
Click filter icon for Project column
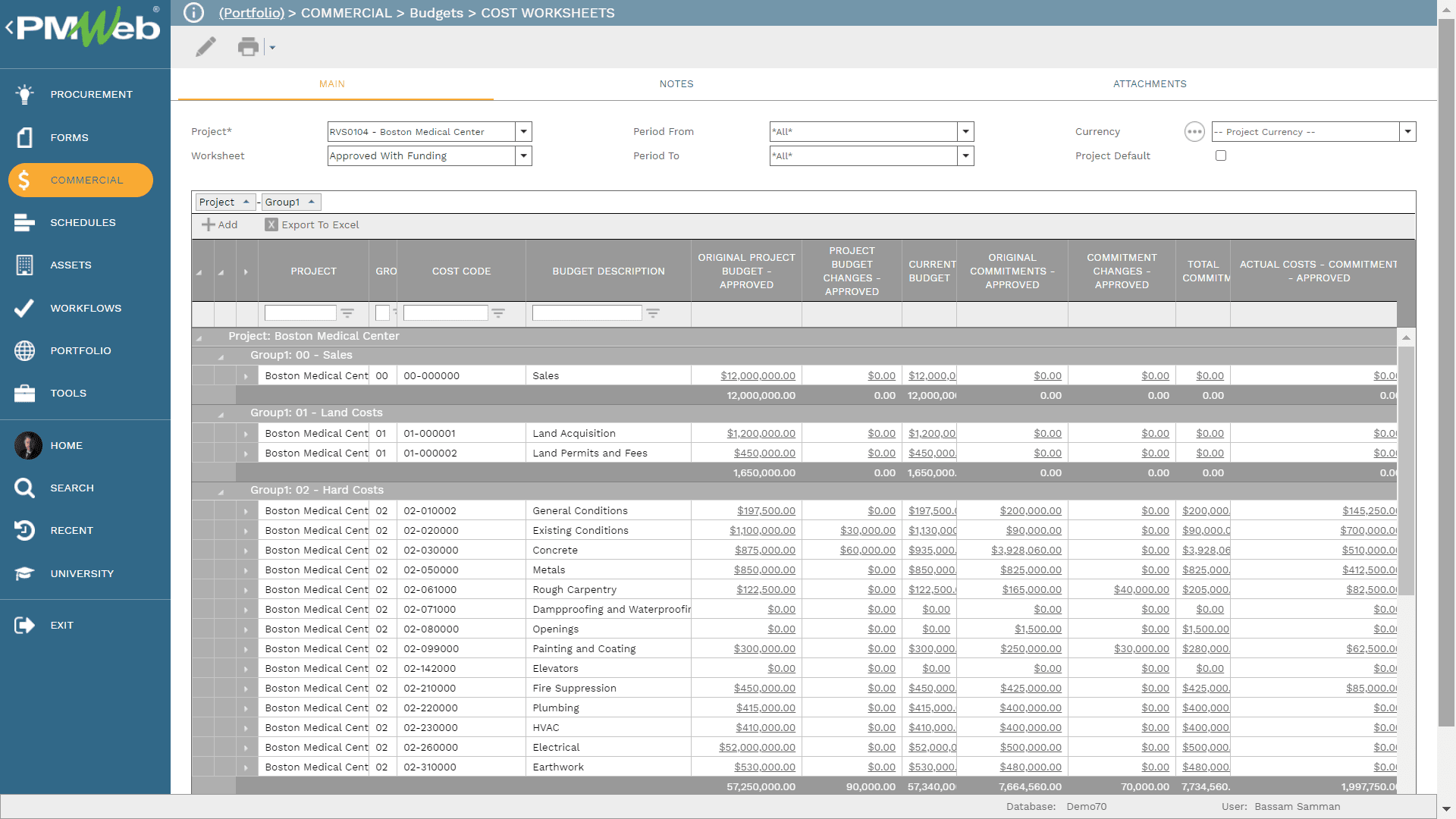(347, 312)
